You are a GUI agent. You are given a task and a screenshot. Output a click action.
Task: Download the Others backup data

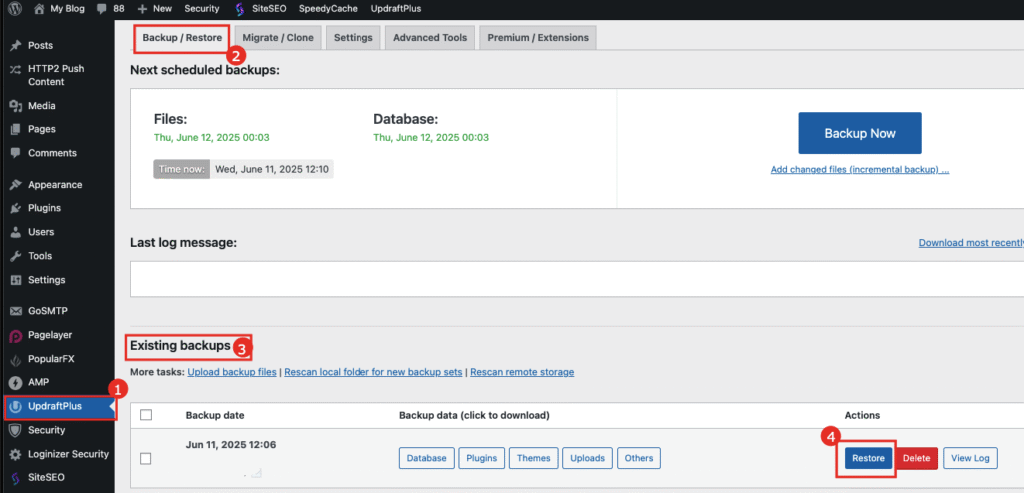pos(639,458)
